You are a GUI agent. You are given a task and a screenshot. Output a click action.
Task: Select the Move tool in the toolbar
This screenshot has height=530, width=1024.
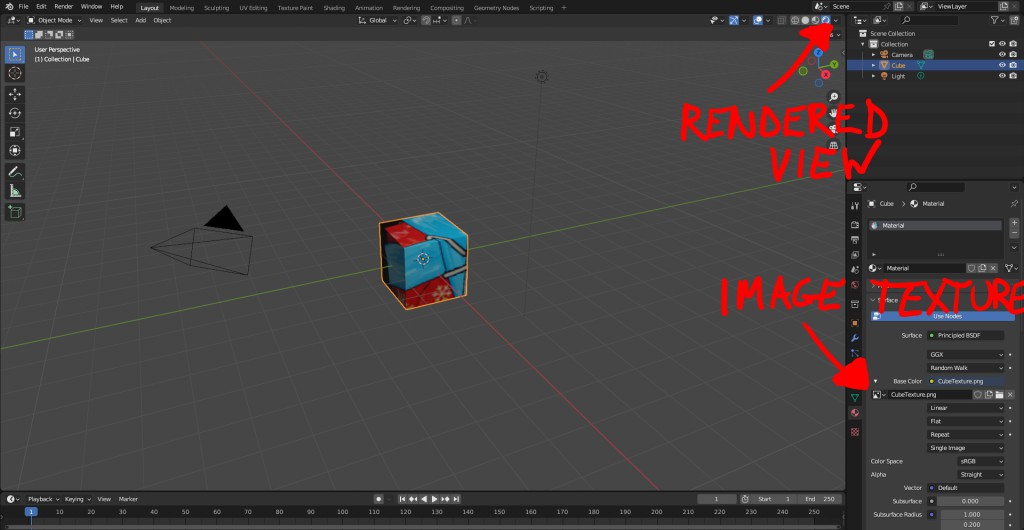(x=16, y=94)
